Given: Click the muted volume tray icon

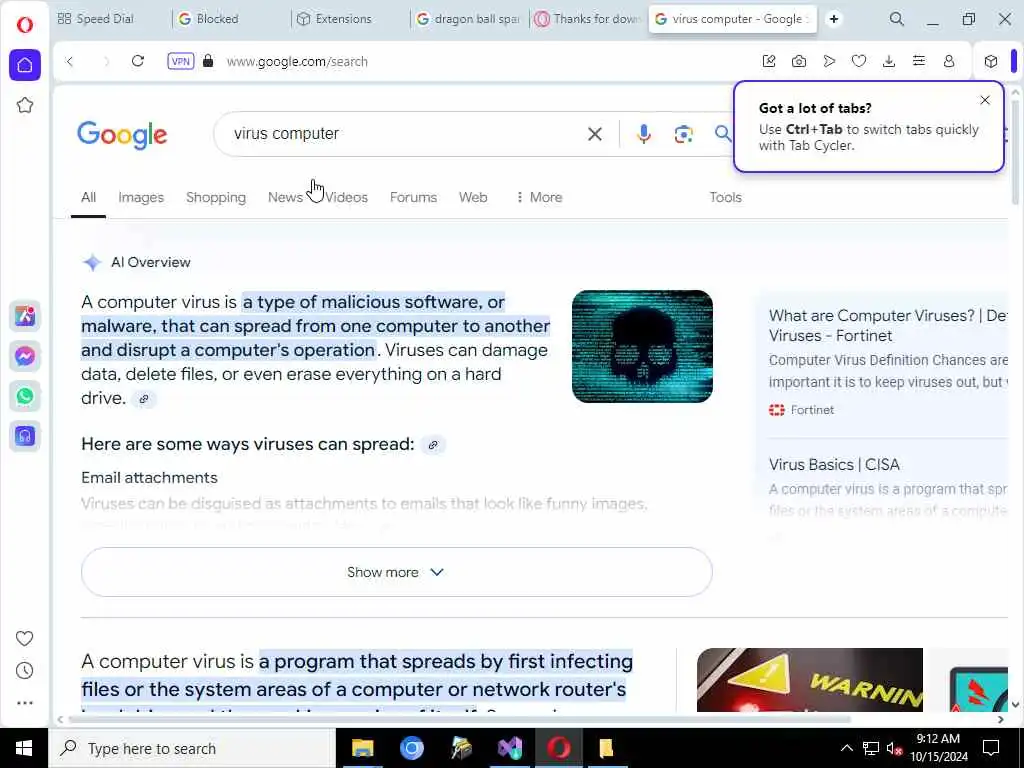Looking at the screenshot, I should (x=894, y=748).
